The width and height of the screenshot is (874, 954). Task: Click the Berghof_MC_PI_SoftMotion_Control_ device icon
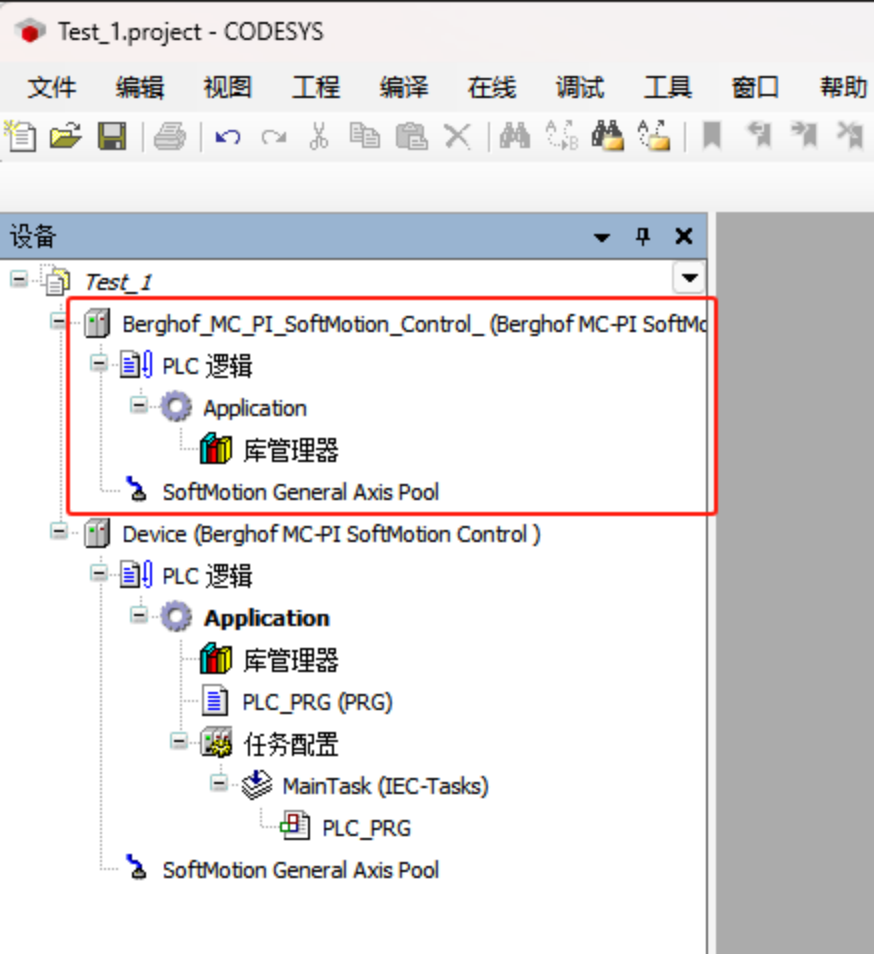pos(97,323)
